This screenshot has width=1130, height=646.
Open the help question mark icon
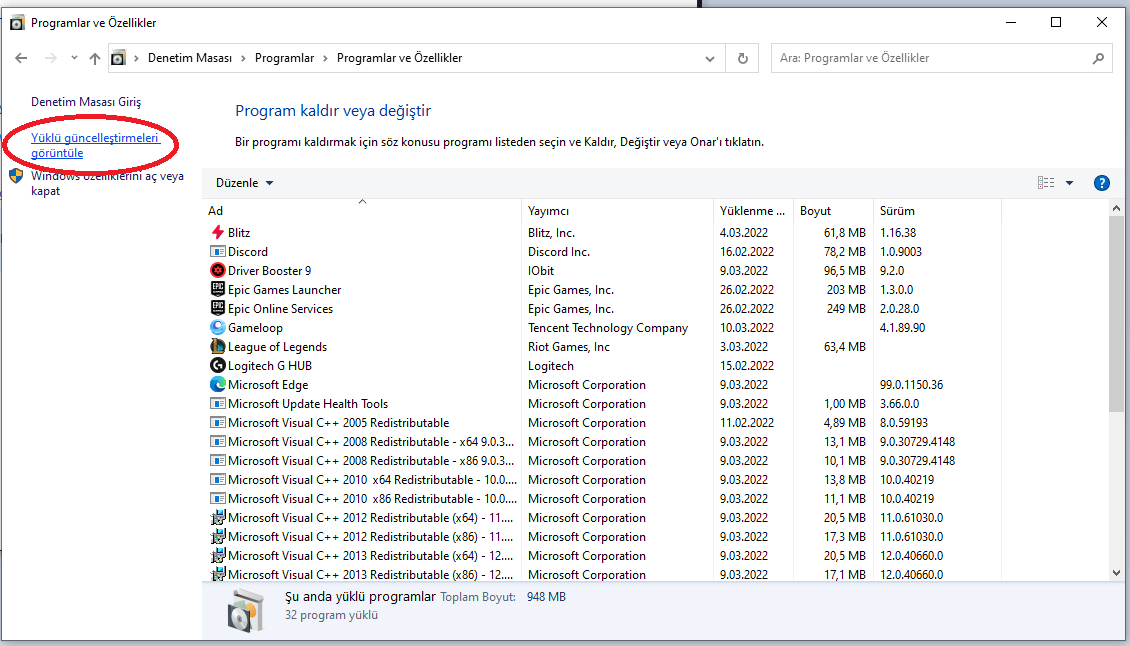(x=1101, y=183)
